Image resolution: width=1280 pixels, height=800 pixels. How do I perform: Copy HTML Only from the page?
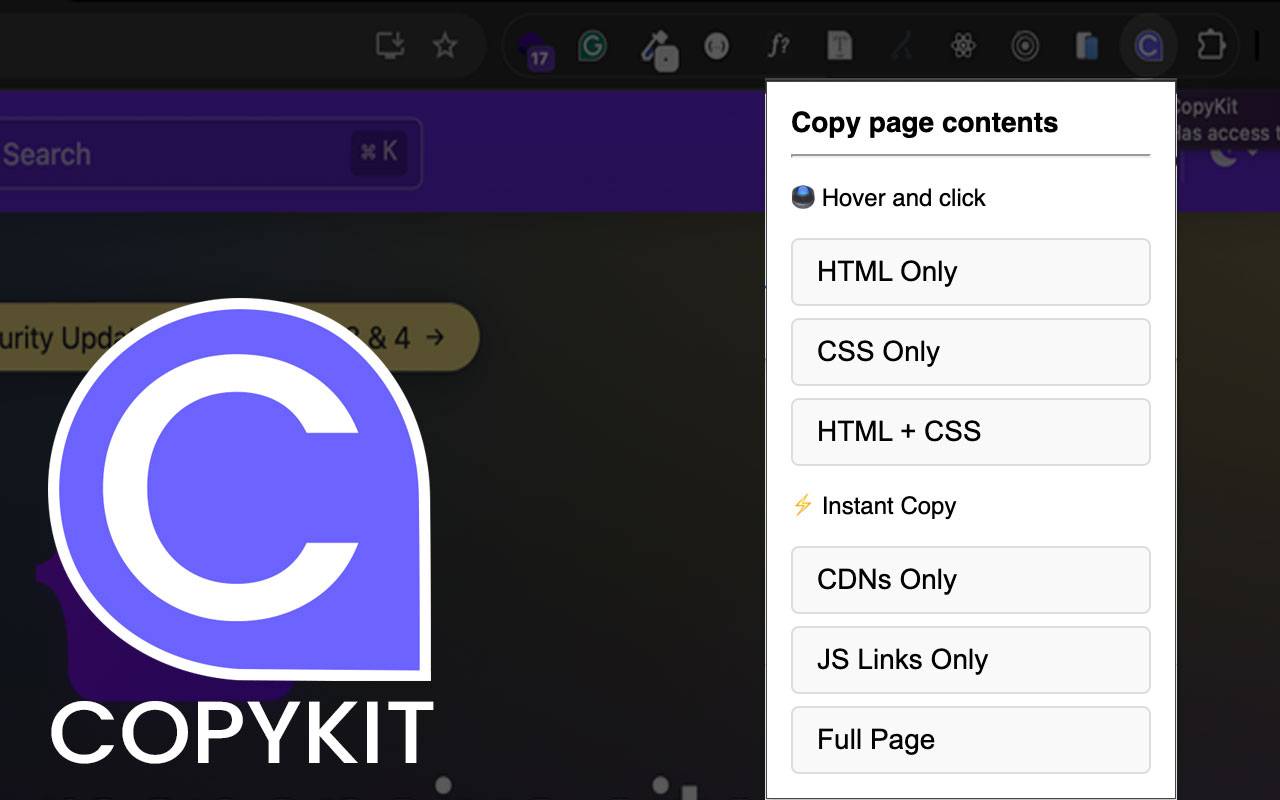[970, 271]
